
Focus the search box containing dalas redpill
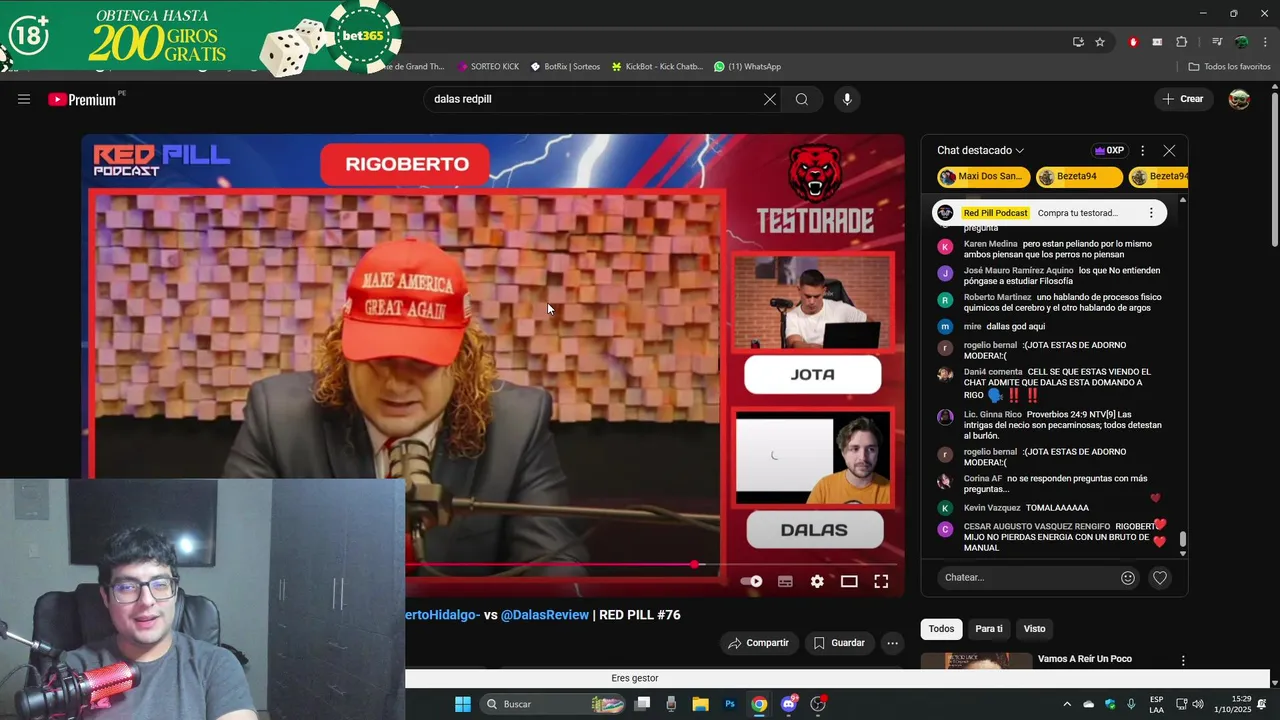click(592, 99)
